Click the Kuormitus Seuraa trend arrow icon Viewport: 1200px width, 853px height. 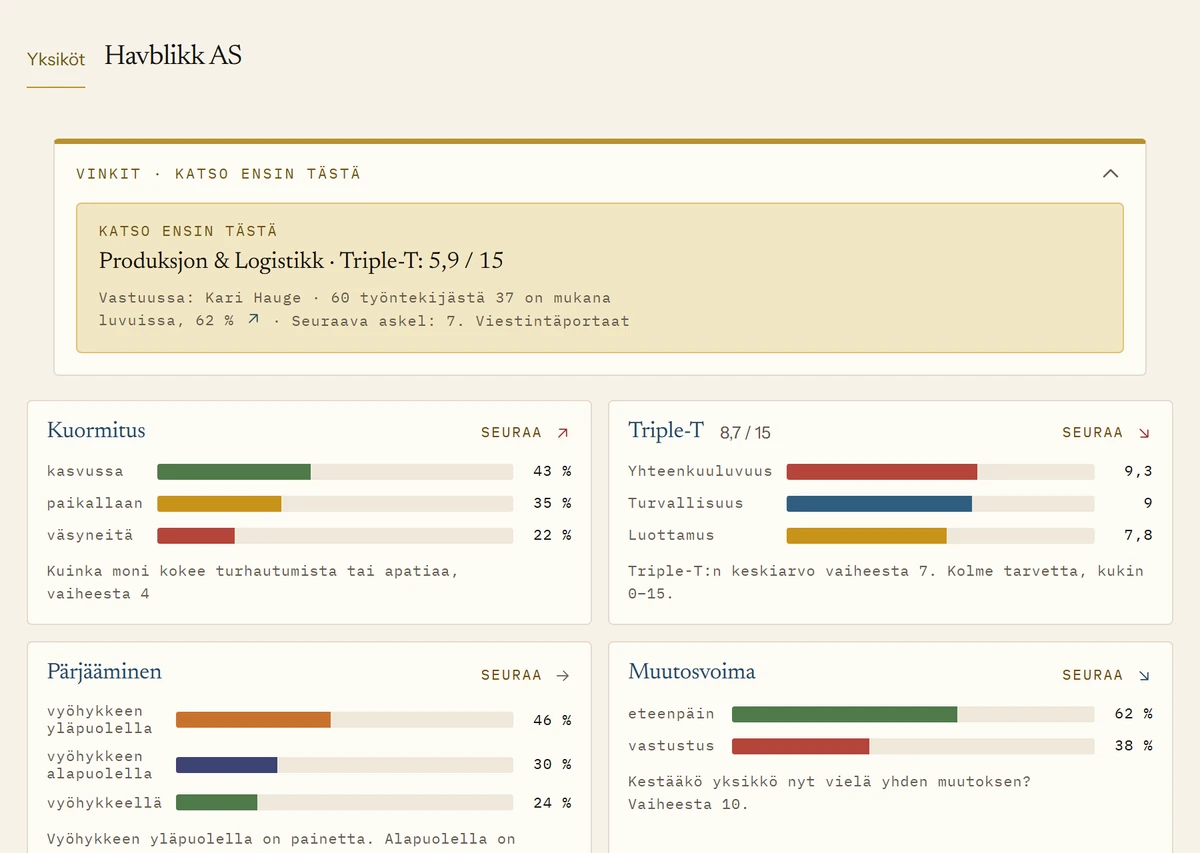click(563, 433)
